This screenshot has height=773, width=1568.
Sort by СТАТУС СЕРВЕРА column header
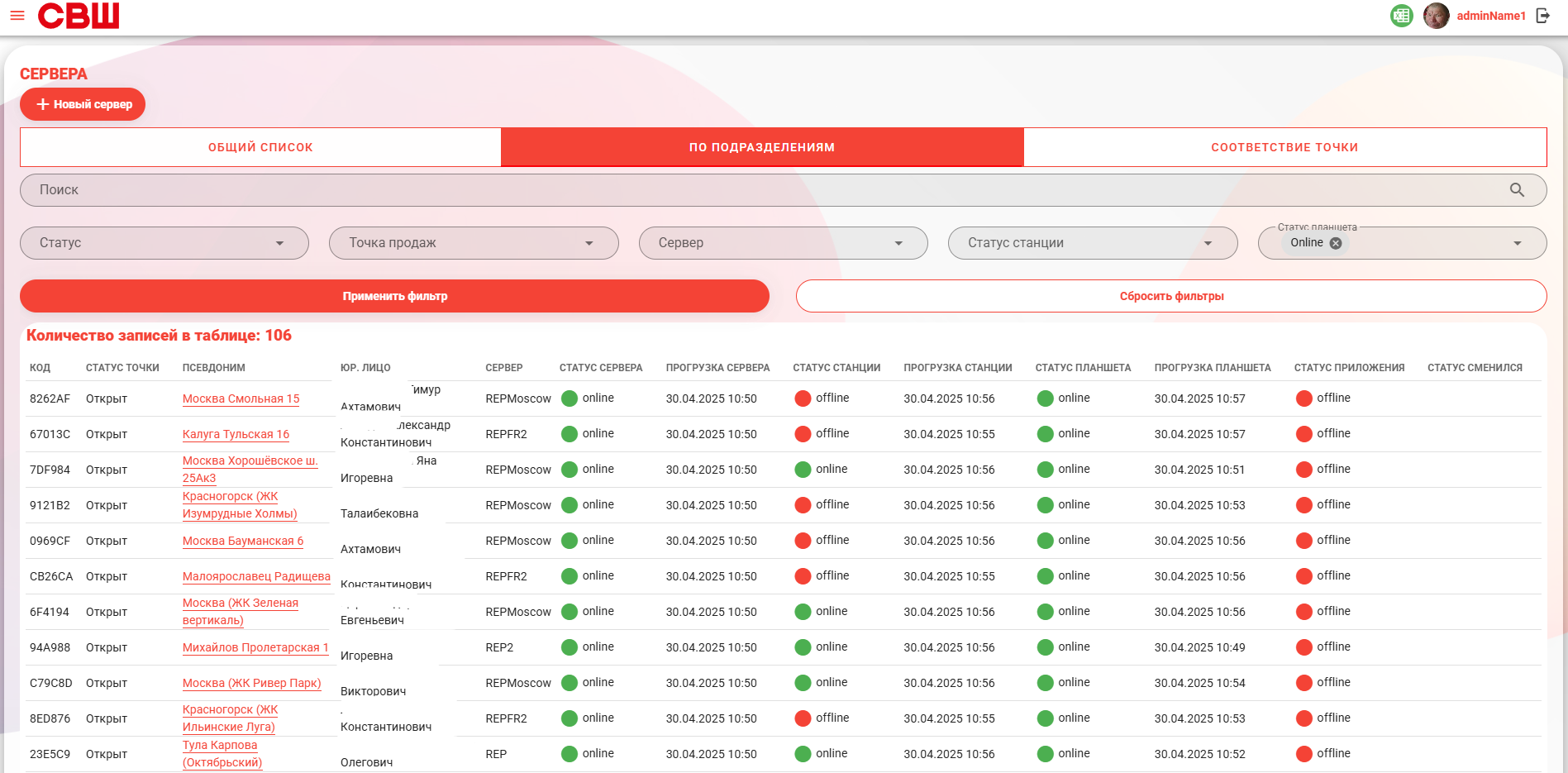[x=601, y=368]
